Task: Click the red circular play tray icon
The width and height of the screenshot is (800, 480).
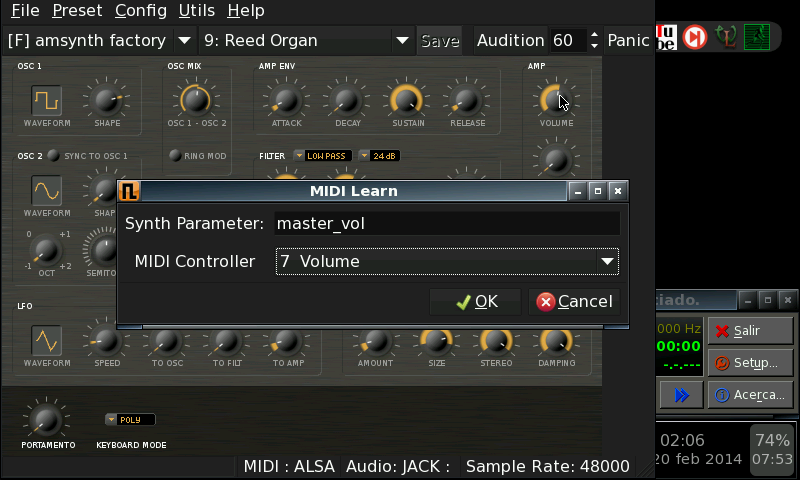Action: [694, 37]
